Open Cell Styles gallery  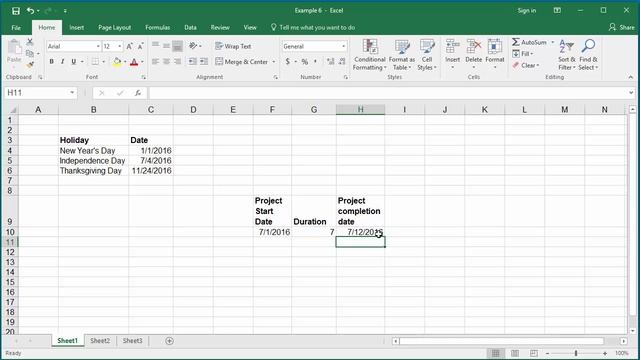pyautogui.click(x=427, y=55)
